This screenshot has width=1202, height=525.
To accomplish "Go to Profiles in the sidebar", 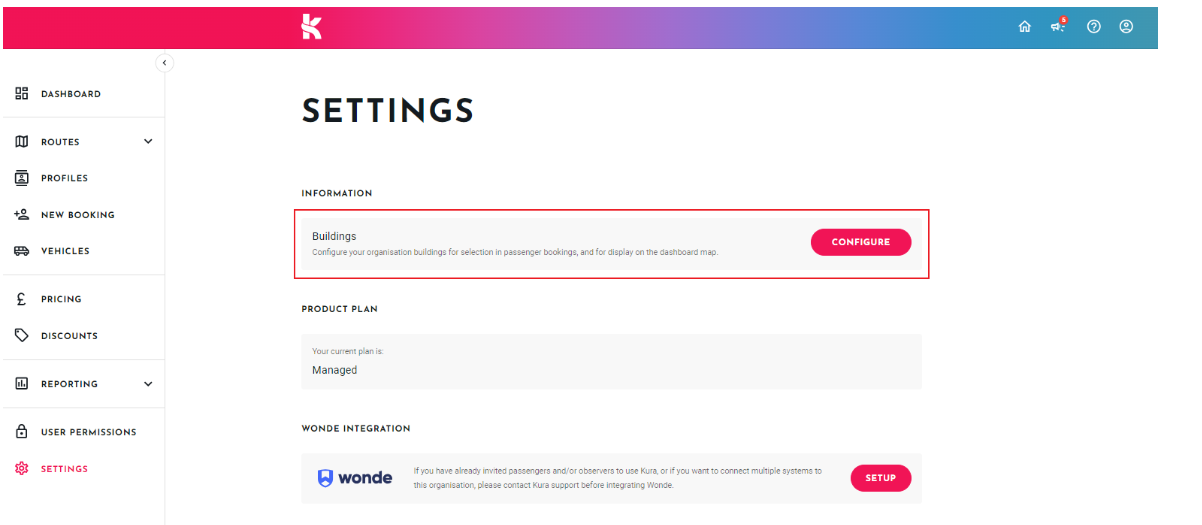I will [64, 178].
